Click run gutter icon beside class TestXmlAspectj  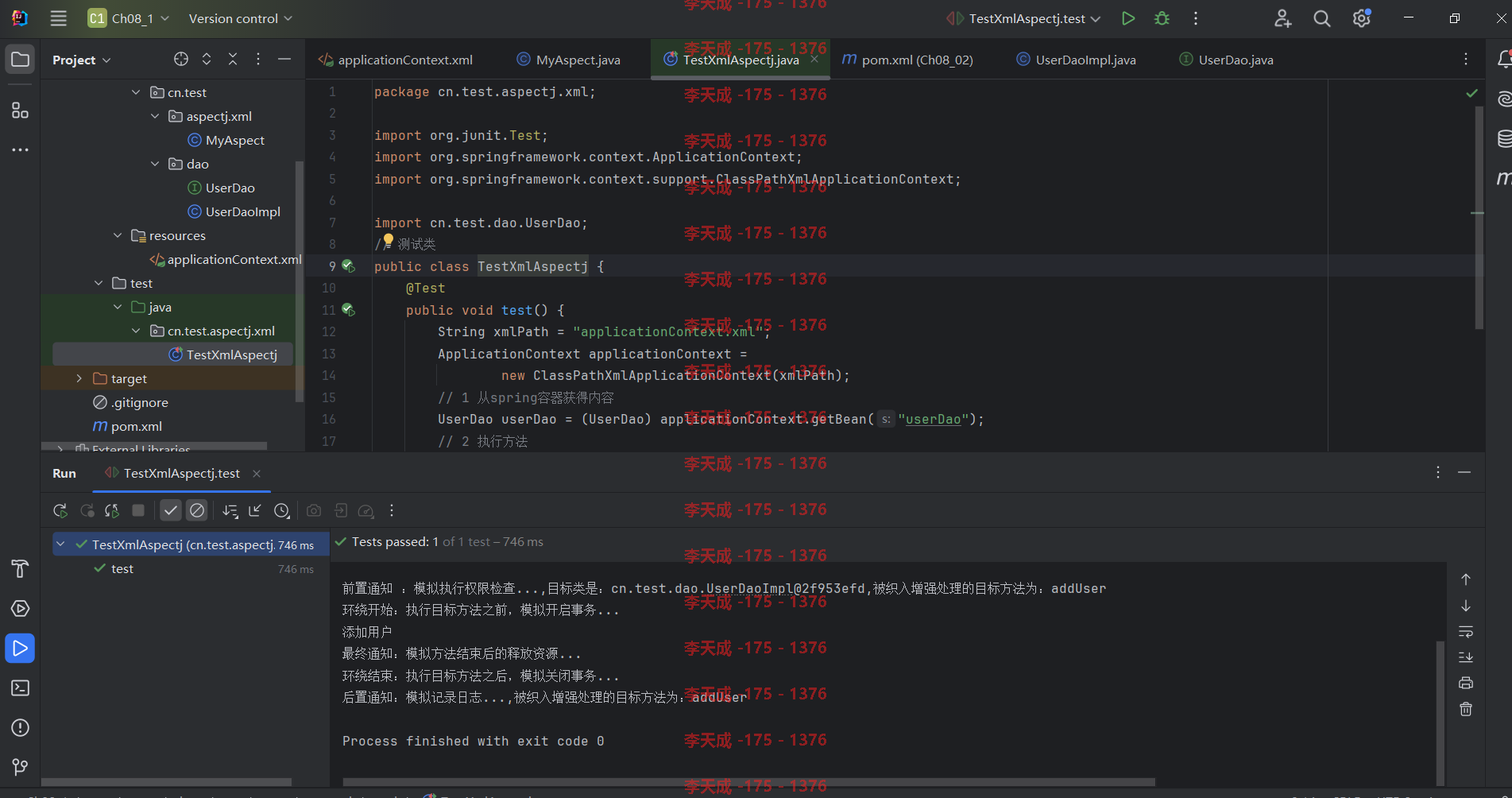(348, 266)
